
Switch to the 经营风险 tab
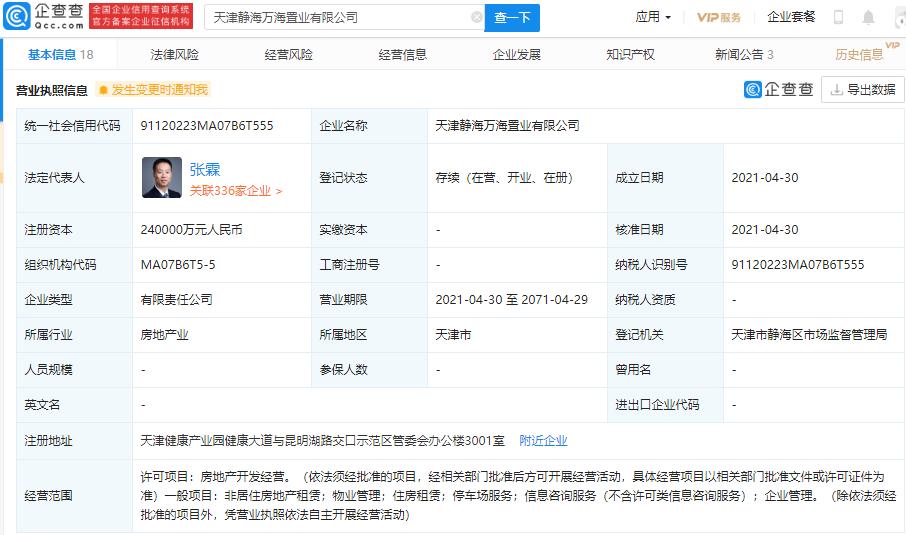tap(288, 54)
